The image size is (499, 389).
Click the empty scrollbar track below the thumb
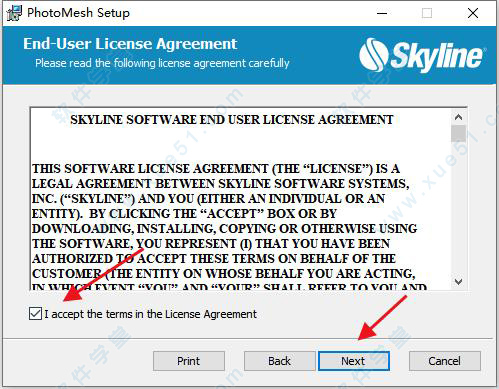point(458,208)
